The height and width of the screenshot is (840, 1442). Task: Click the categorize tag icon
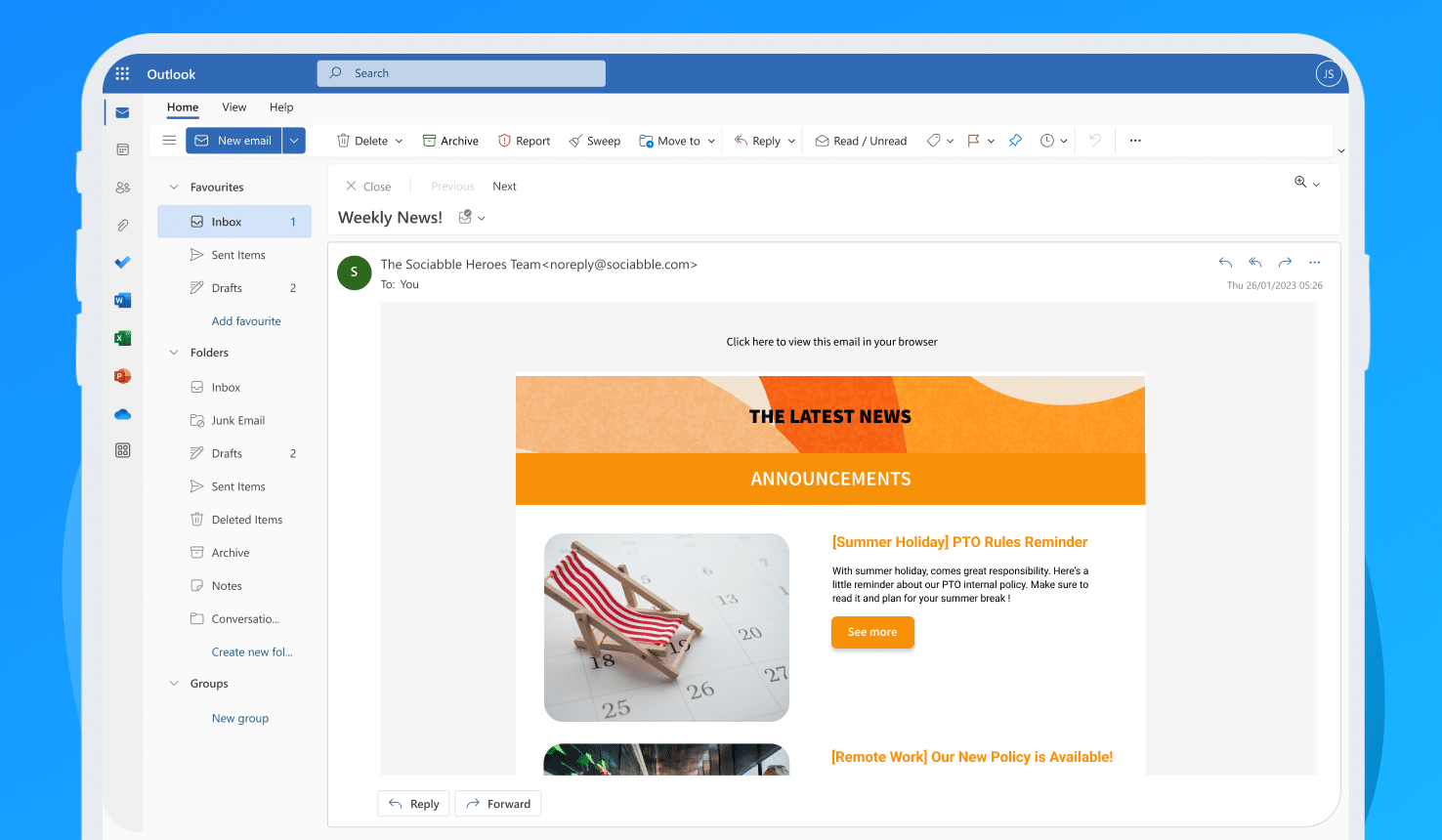coord(934,141)
